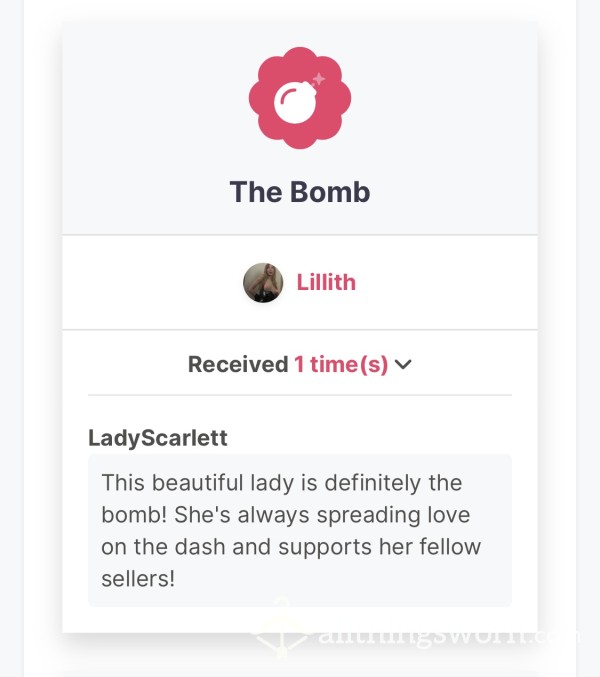Viewport: 600px width, 677px height.
Task: Click the allthingsworn.com watermark text
Action: (449, 636)
